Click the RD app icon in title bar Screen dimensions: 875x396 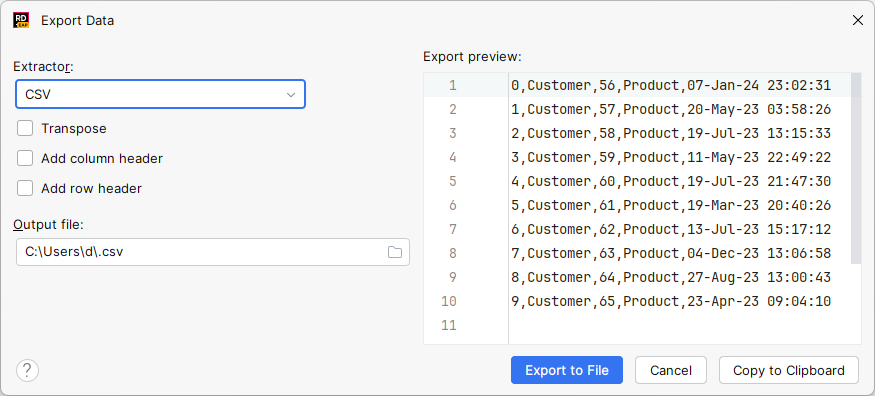pyautogui.click(x=21, y=21)
